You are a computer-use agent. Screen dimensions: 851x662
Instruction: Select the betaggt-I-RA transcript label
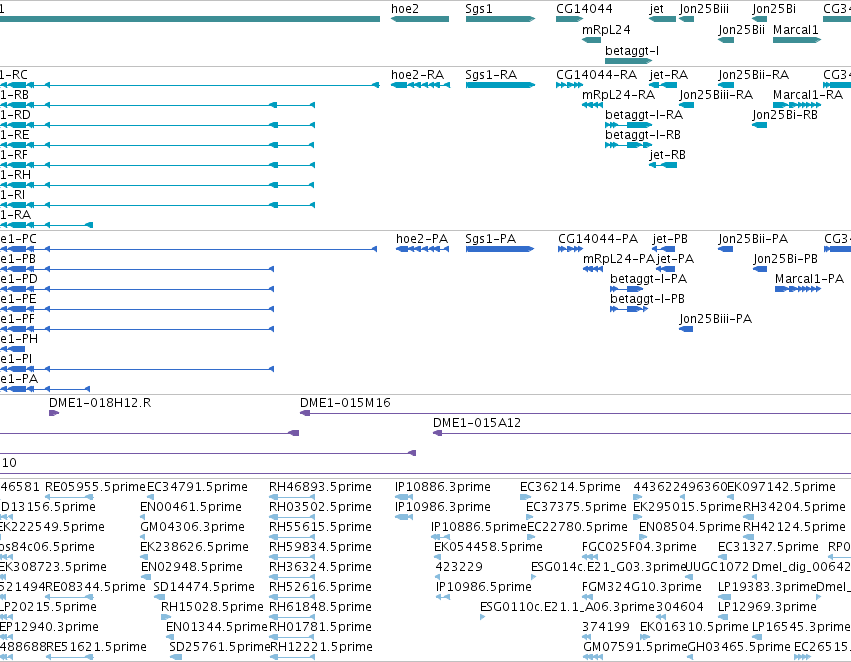tap(644, 114)
